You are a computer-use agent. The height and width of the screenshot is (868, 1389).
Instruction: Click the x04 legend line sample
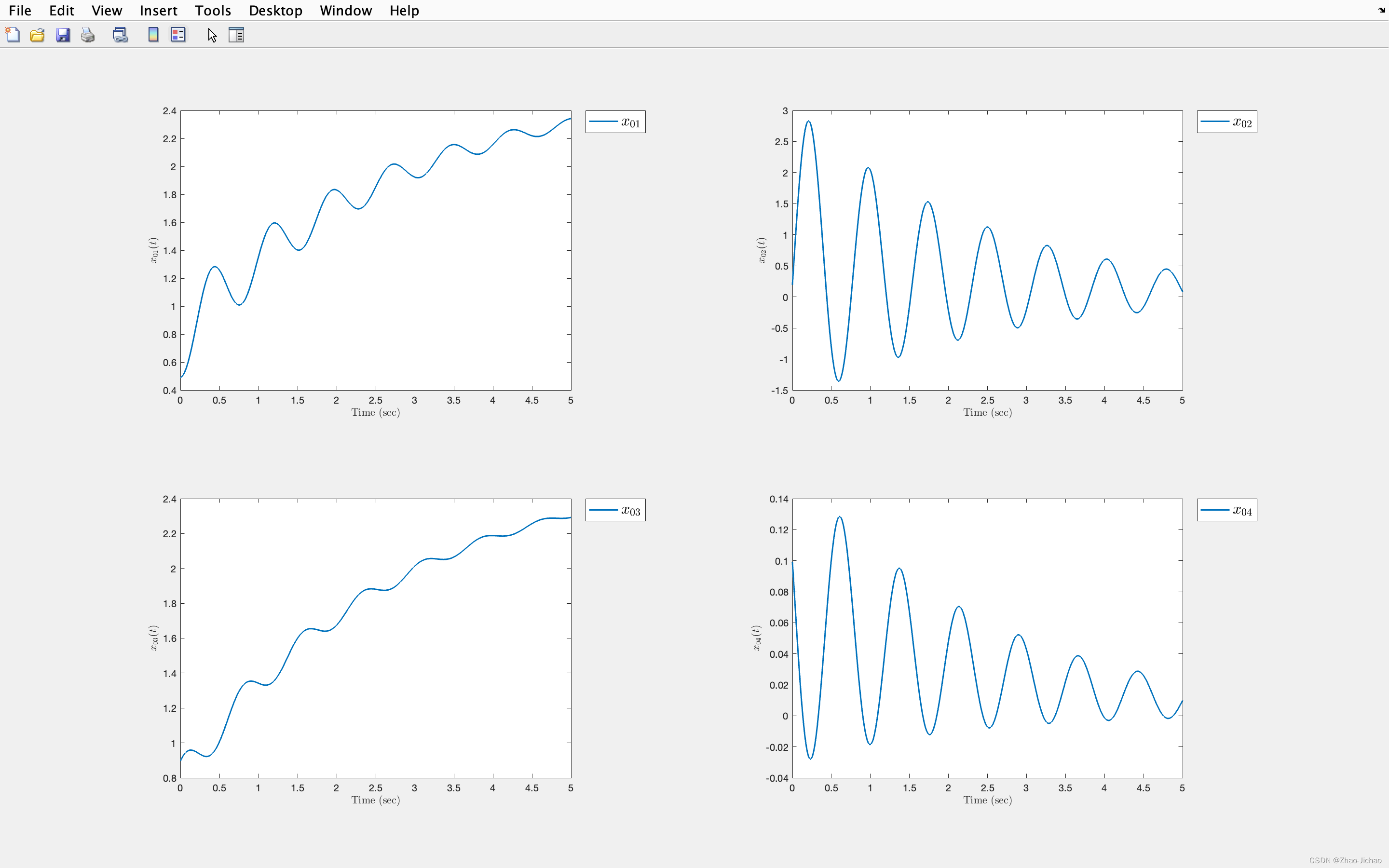pos(1214,510)
